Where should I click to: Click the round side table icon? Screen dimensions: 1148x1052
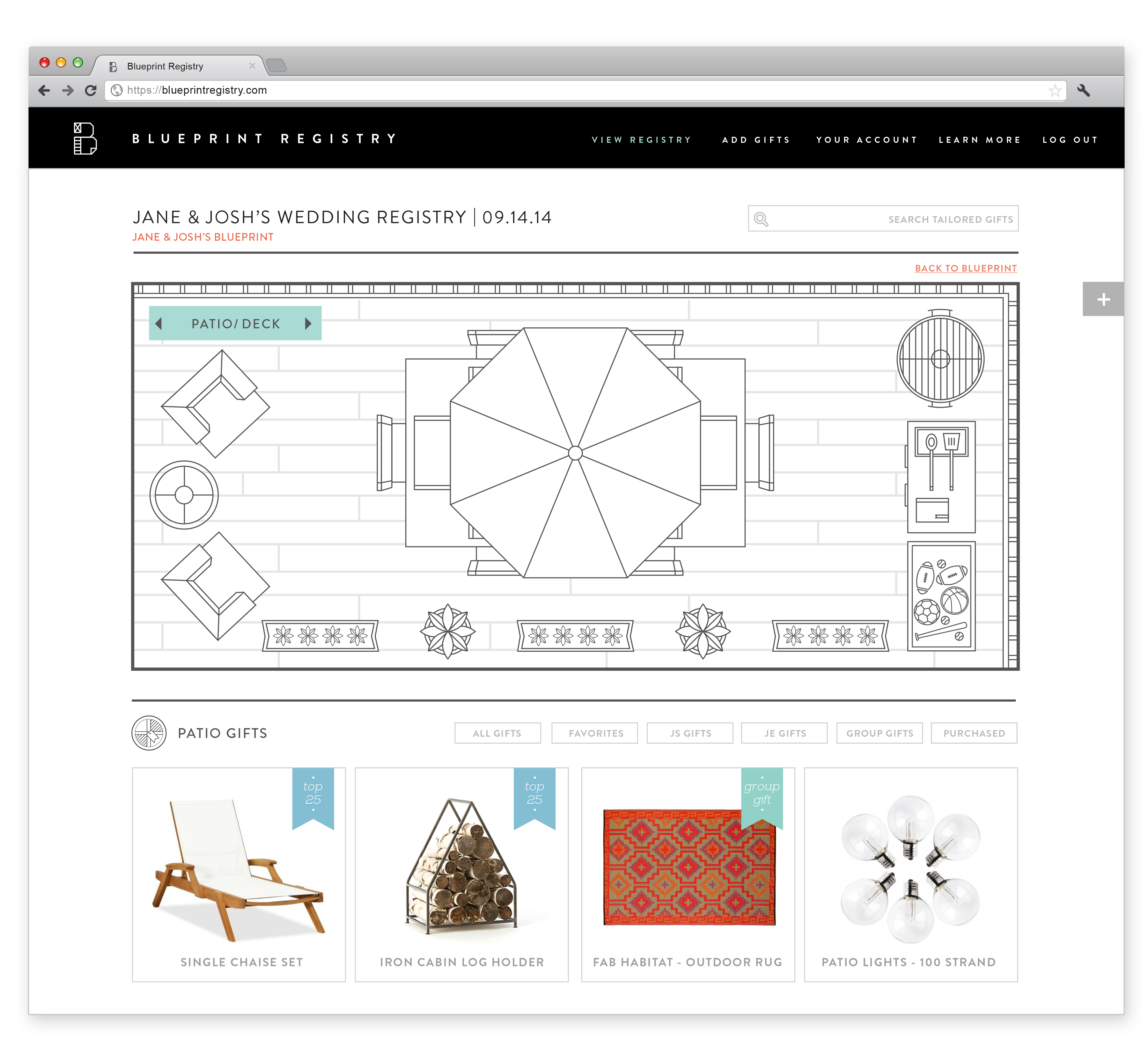click(x=184, y=495)
